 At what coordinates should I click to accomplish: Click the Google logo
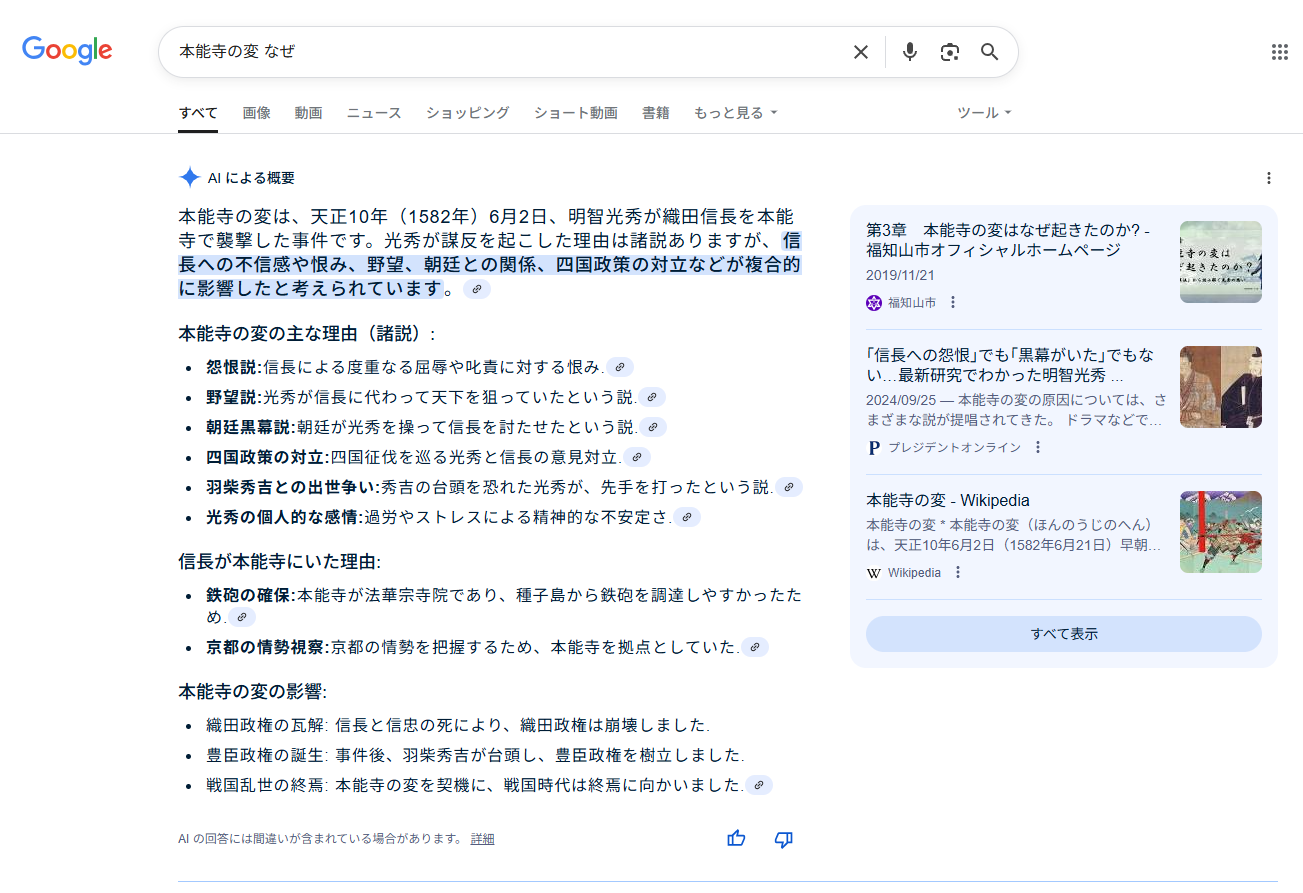pos(67,51)
